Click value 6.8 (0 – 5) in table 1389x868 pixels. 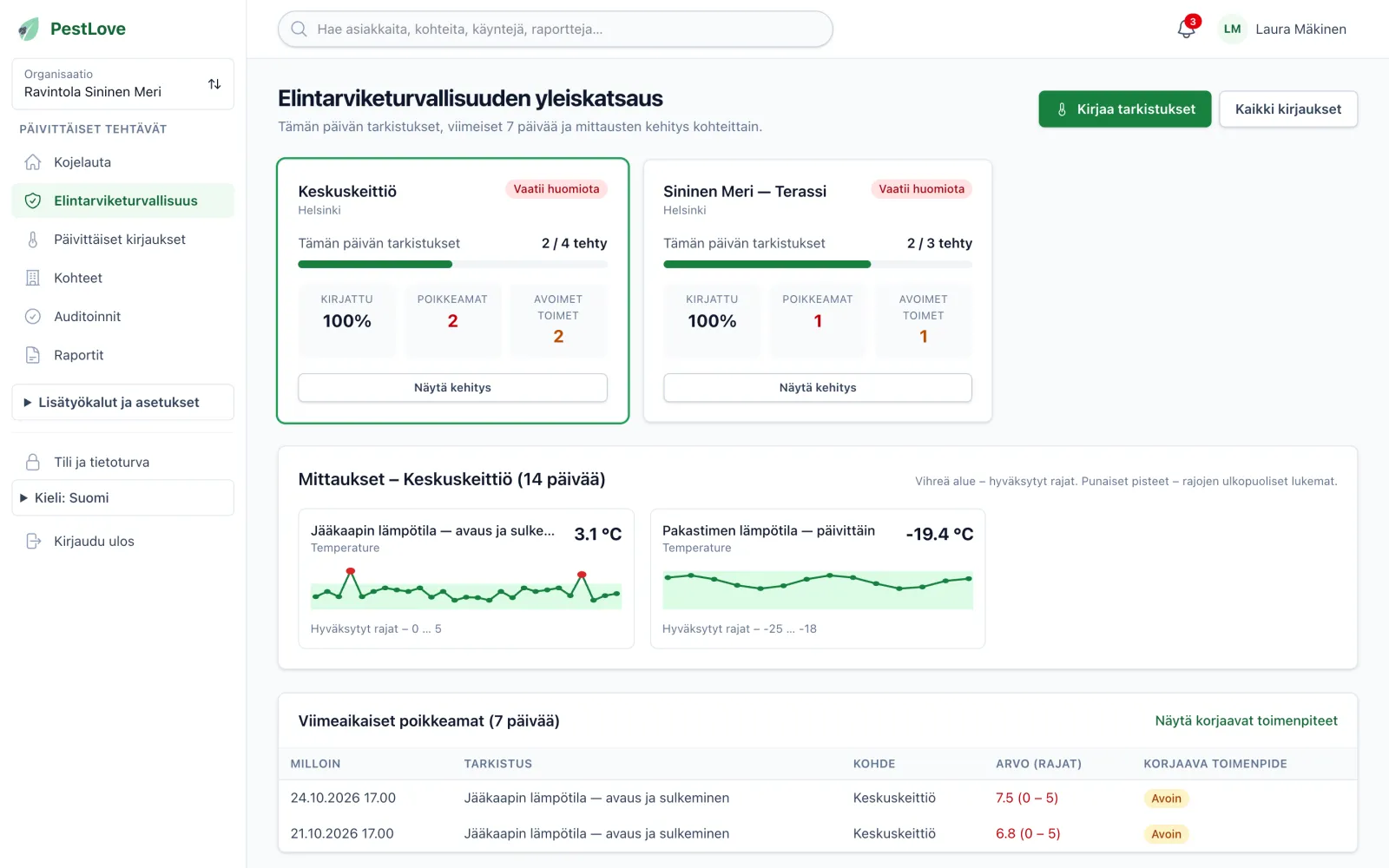tap(1028, 833)
